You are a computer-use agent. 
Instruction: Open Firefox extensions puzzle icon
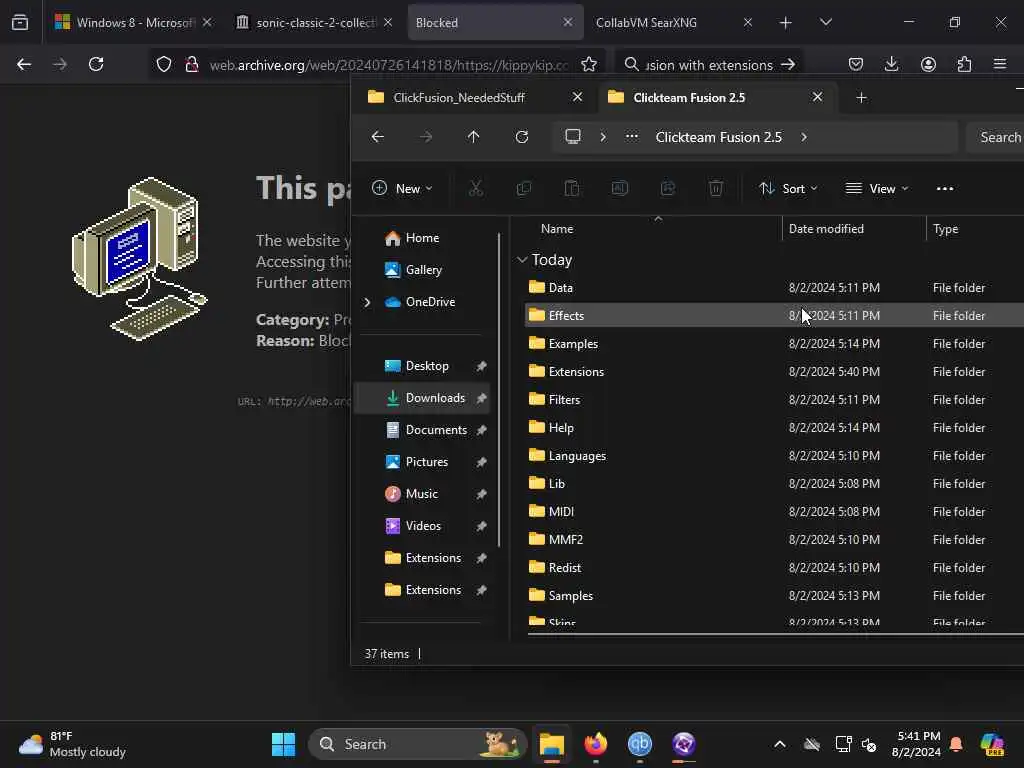[x=964, y=64]
